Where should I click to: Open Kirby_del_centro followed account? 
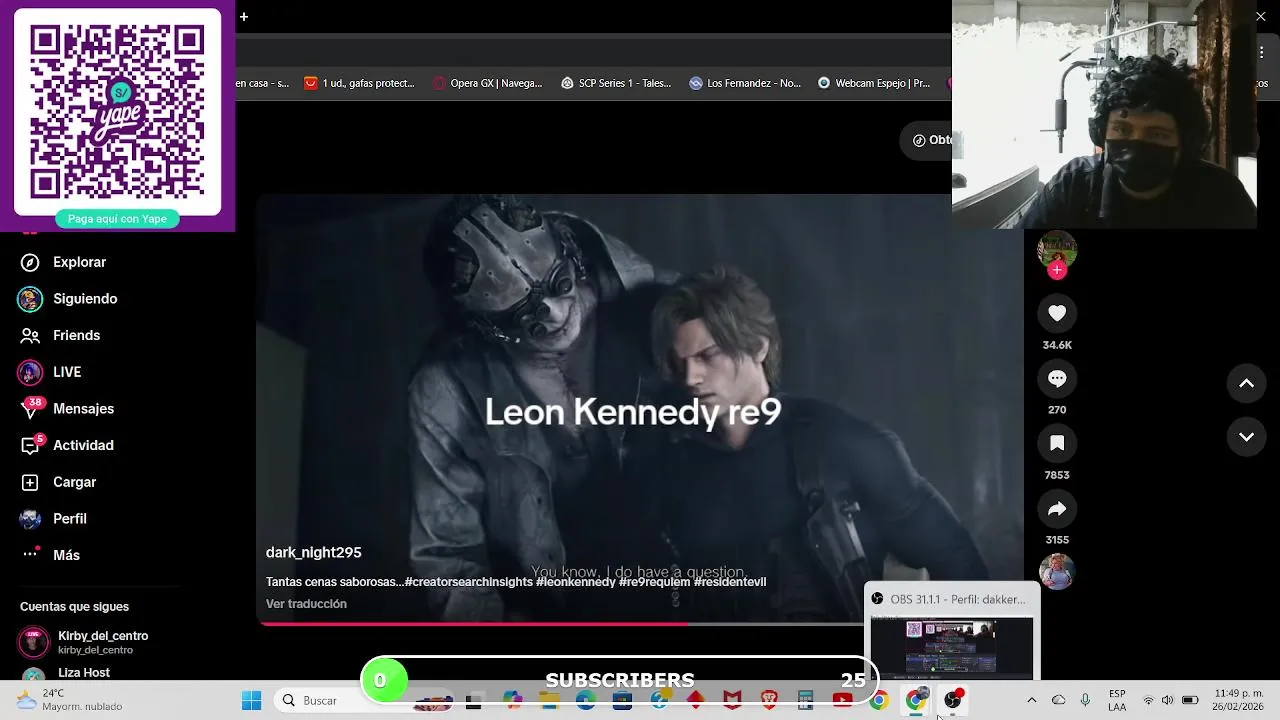coord(85,642)
